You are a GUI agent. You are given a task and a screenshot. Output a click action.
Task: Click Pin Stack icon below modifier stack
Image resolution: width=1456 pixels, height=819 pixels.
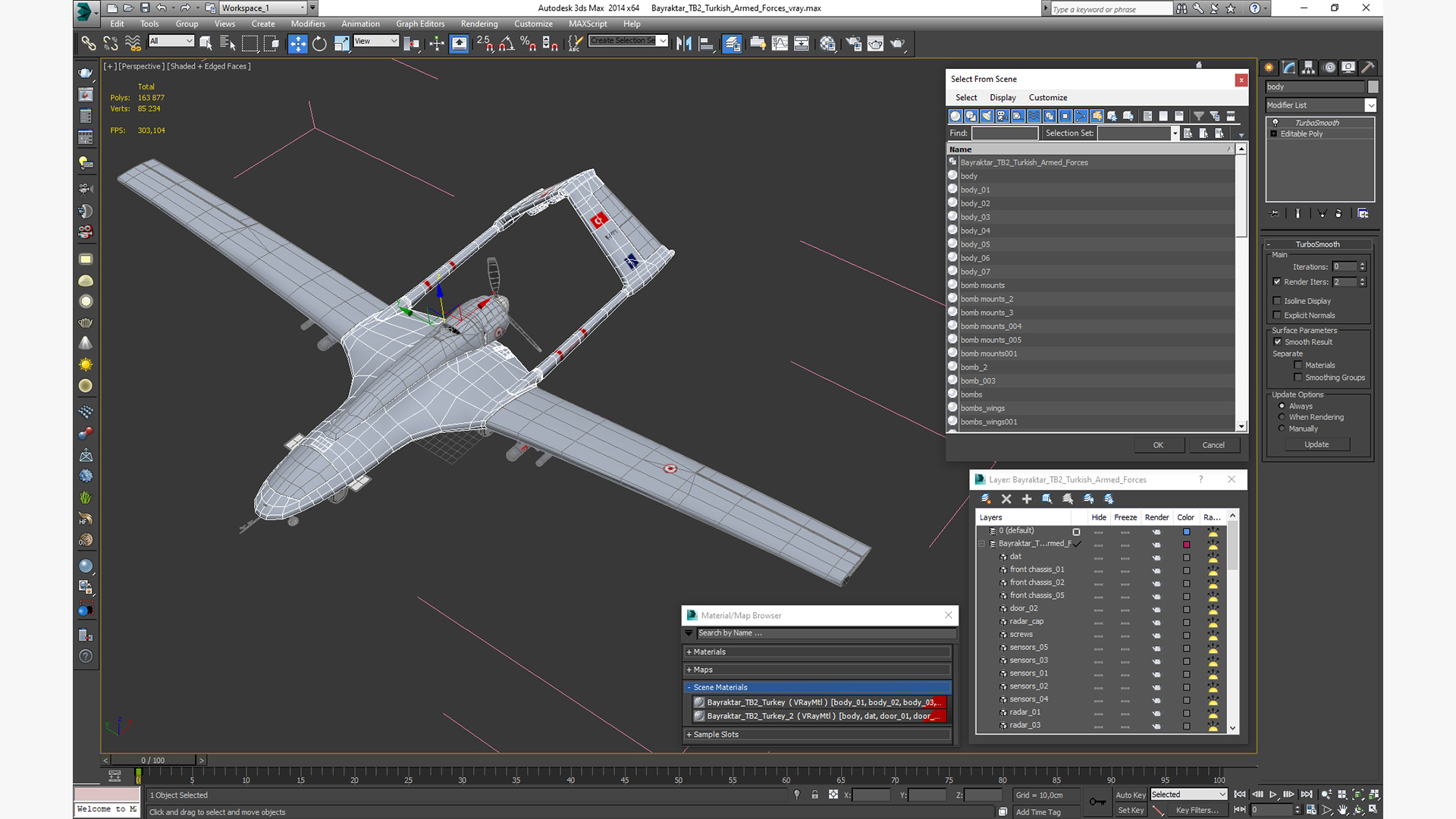pyautogui.click(x=1274, y=214)
